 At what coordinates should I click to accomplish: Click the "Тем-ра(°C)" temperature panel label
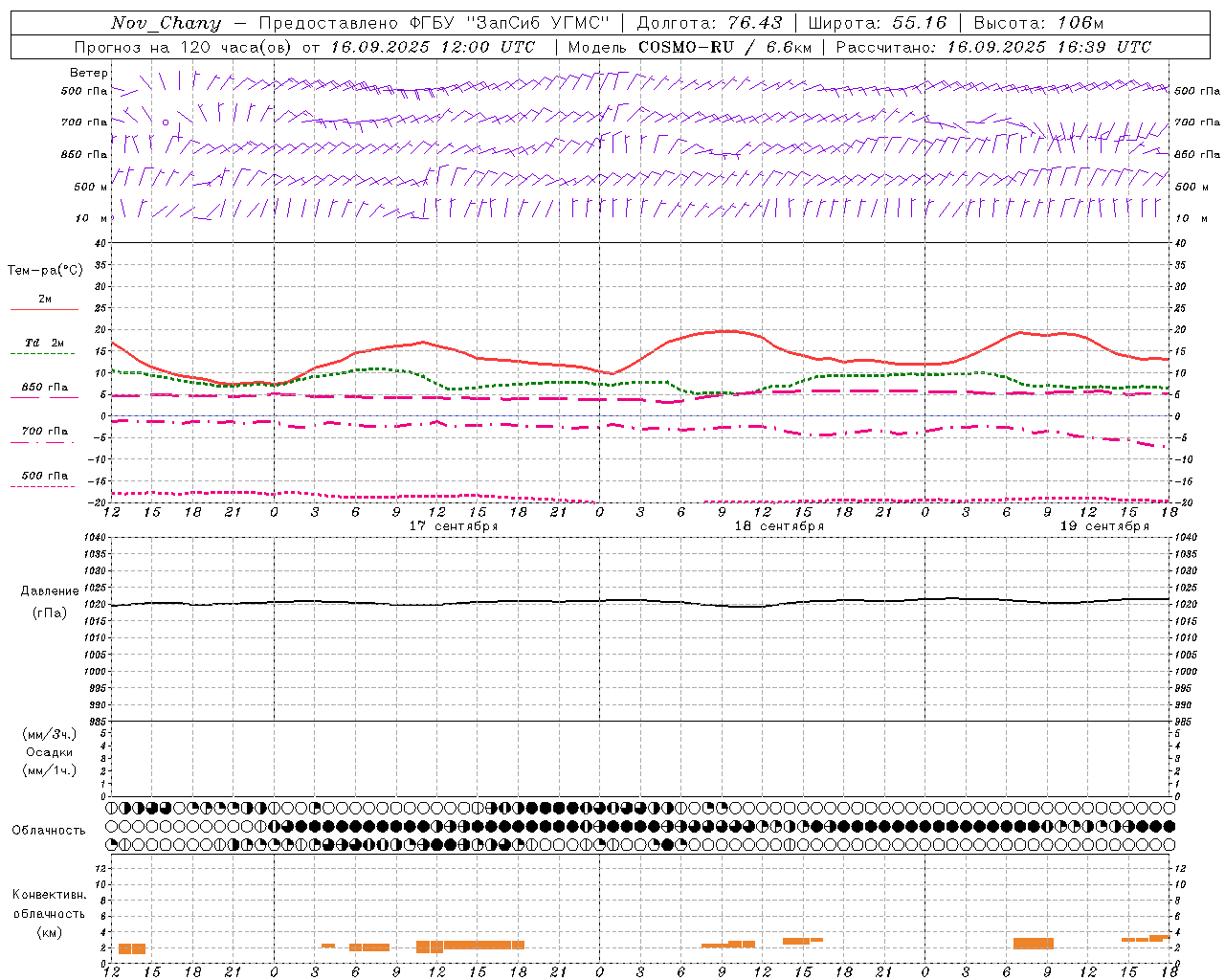click(45, 271)
